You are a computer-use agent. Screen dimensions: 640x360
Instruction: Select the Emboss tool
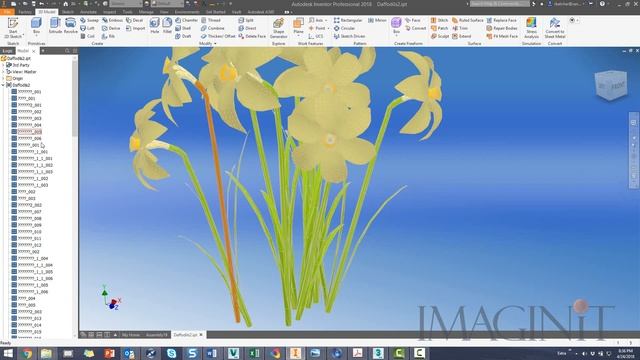point(113,20)
